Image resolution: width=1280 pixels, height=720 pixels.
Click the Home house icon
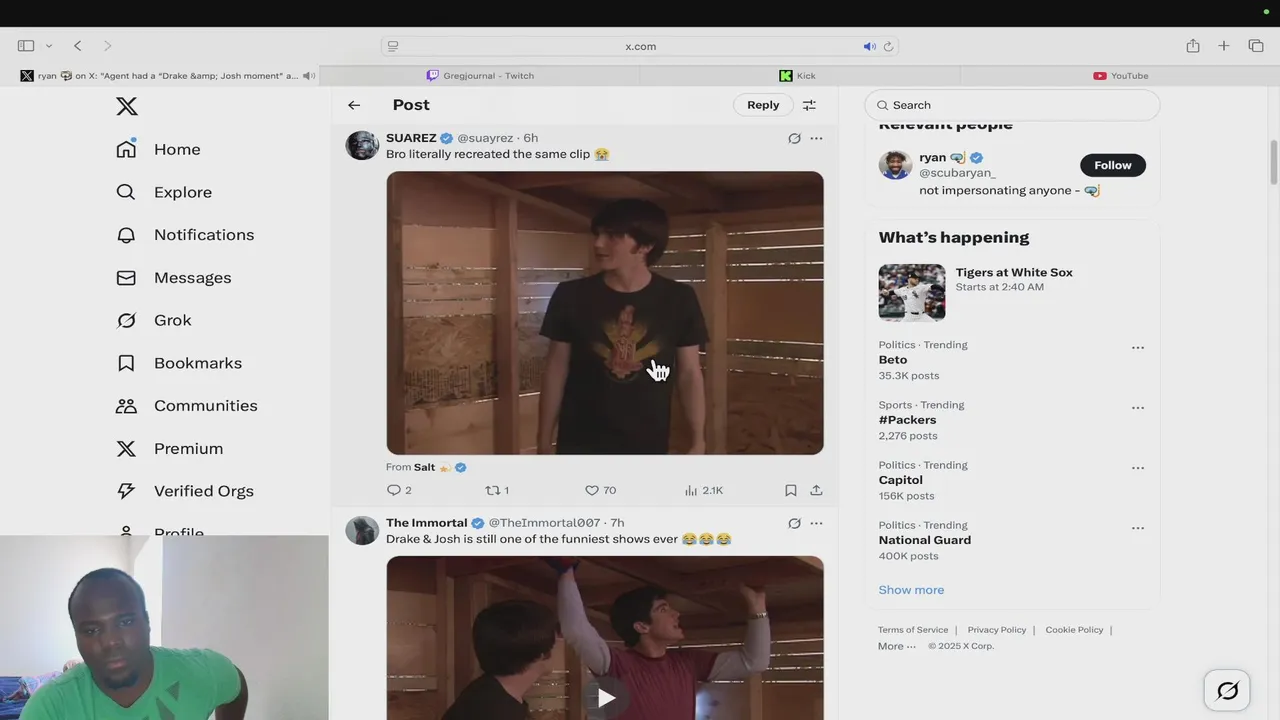pos(126,149)
